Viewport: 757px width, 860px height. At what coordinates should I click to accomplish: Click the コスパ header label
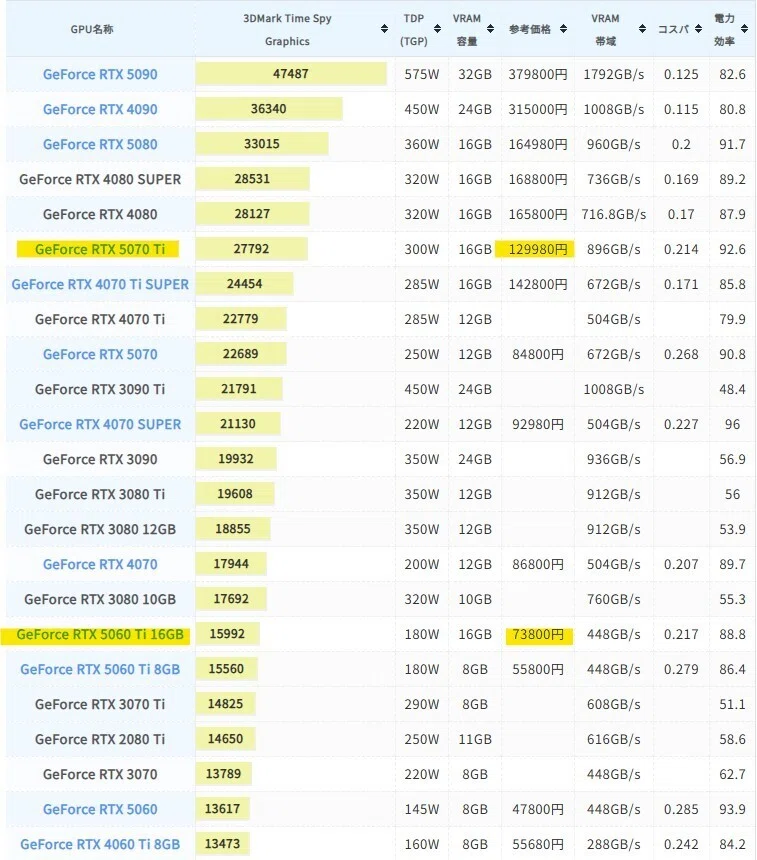click(673, 29)
